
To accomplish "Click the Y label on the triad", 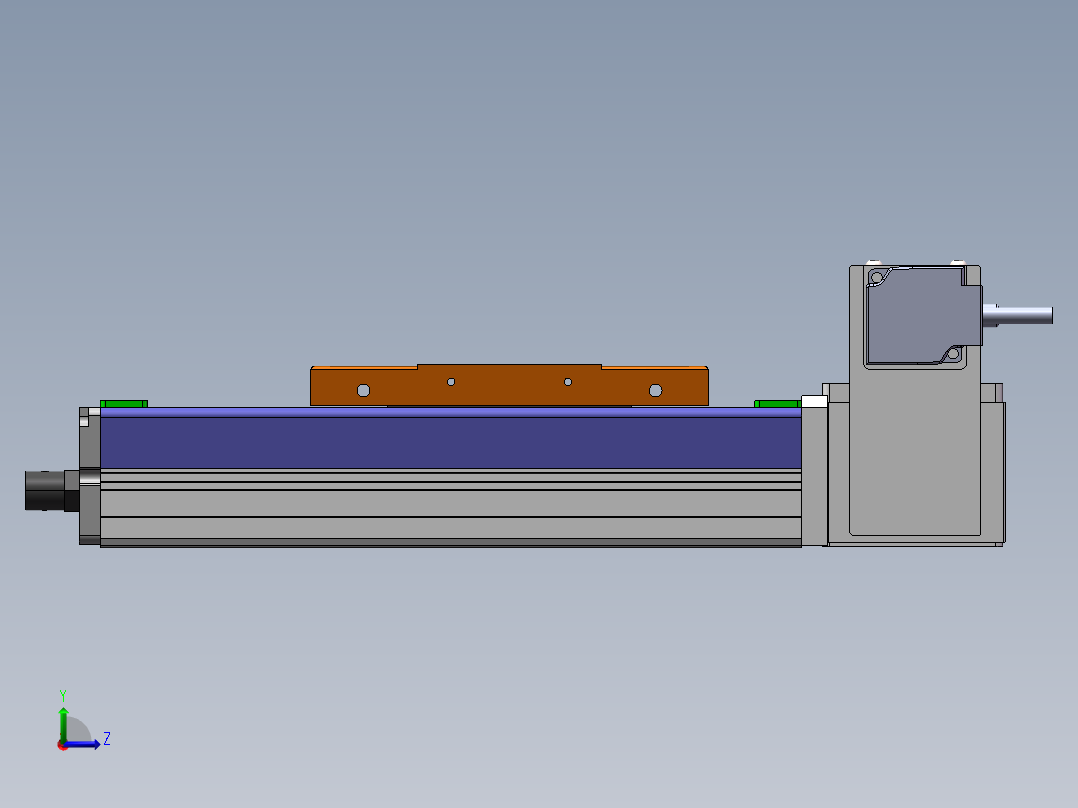I will pos(63,695).
